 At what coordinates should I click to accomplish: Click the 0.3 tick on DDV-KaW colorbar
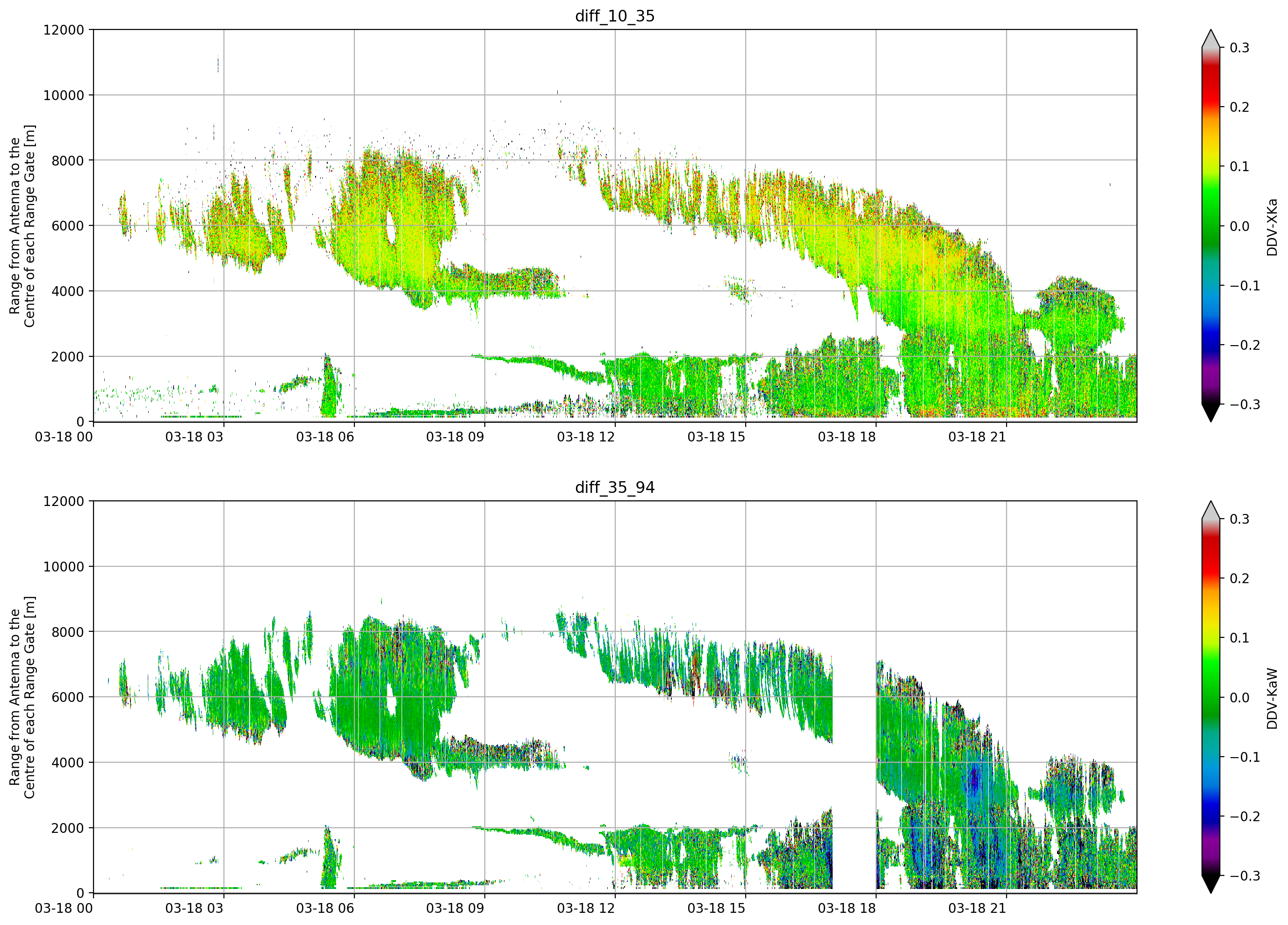pyautogui.click(x=1239, y=519)
